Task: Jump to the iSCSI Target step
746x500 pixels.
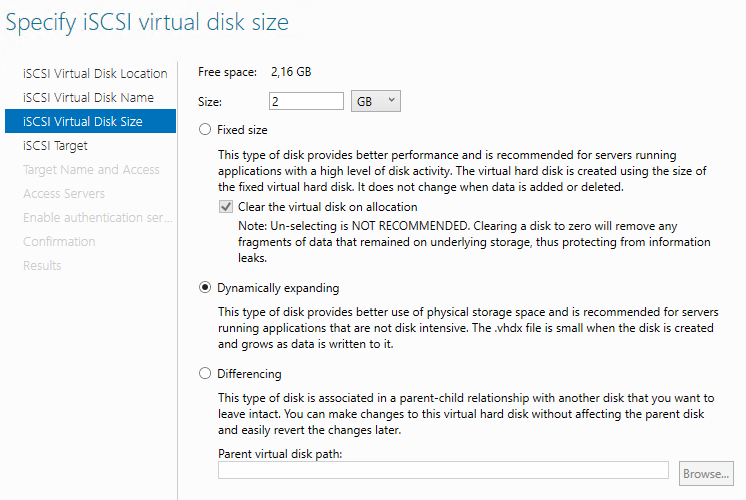Action: (55, 146)
